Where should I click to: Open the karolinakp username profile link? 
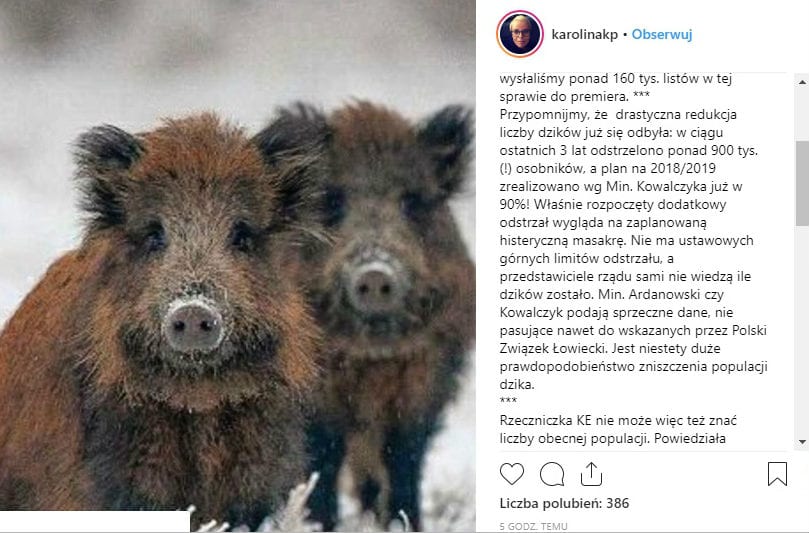coord(585,35)
